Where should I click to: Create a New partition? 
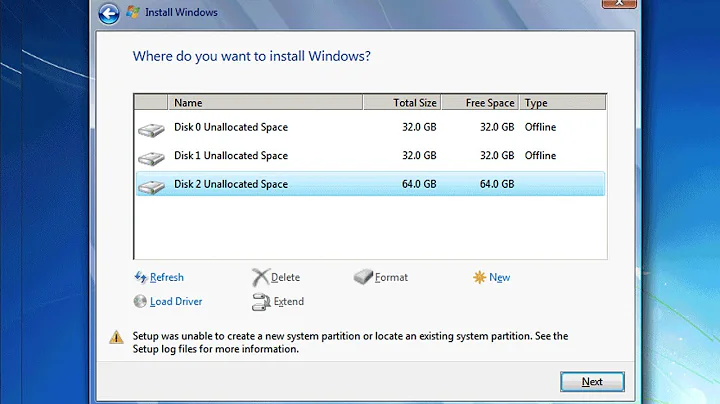[x=500, y=277]
